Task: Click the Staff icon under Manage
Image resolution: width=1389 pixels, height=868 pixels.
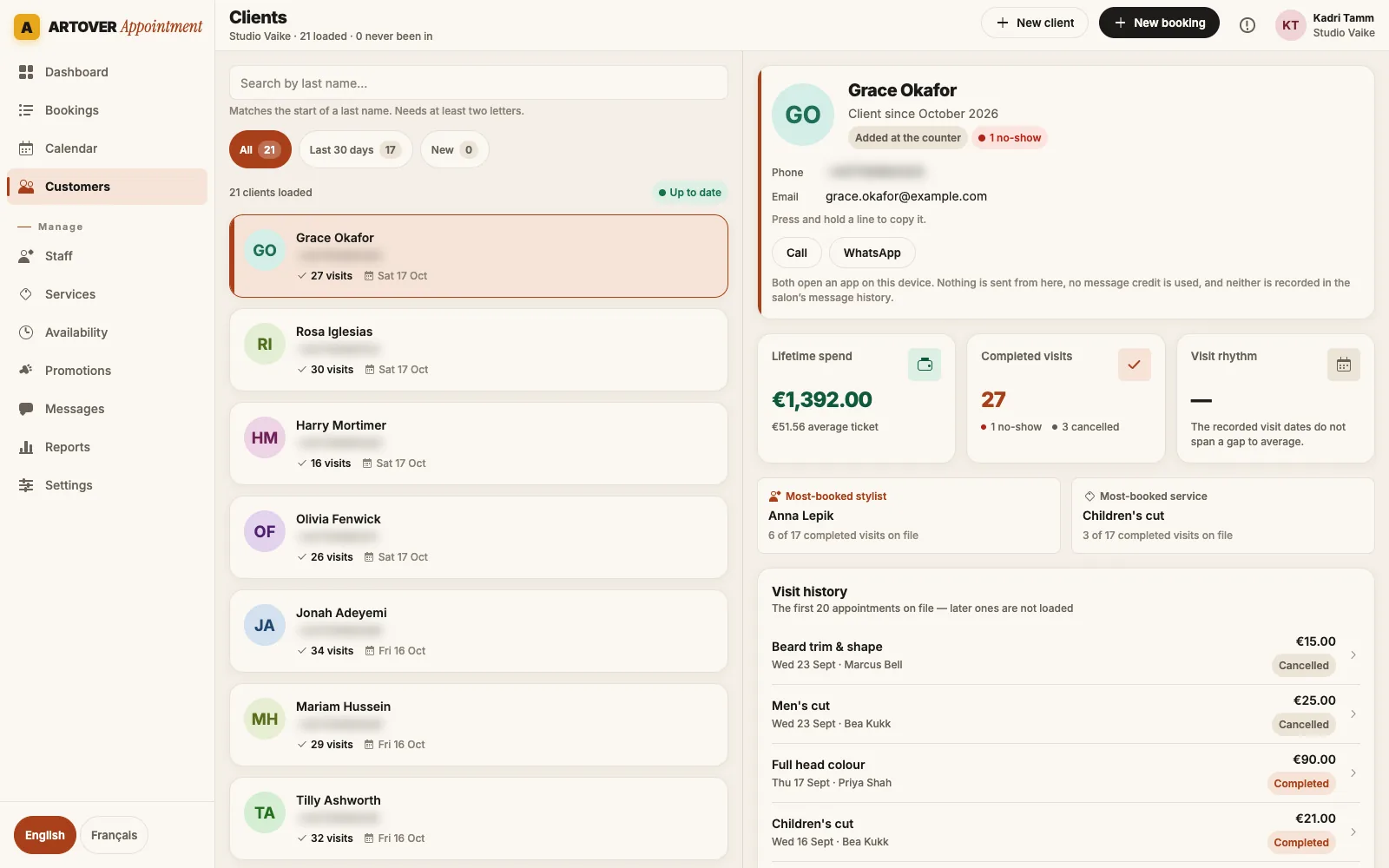Action: point(26,256)
